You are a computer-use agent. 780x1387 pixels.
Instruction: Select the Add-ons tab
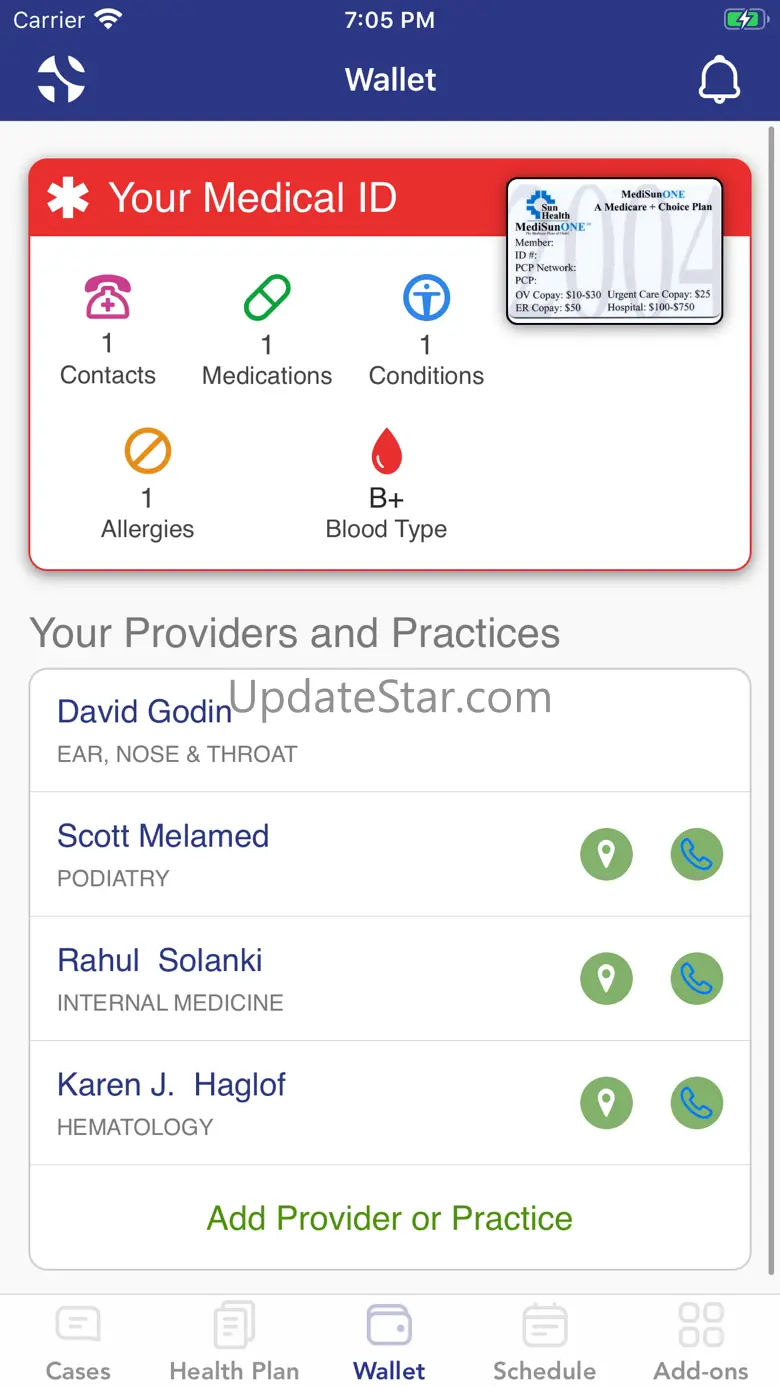click(701, 1342)
